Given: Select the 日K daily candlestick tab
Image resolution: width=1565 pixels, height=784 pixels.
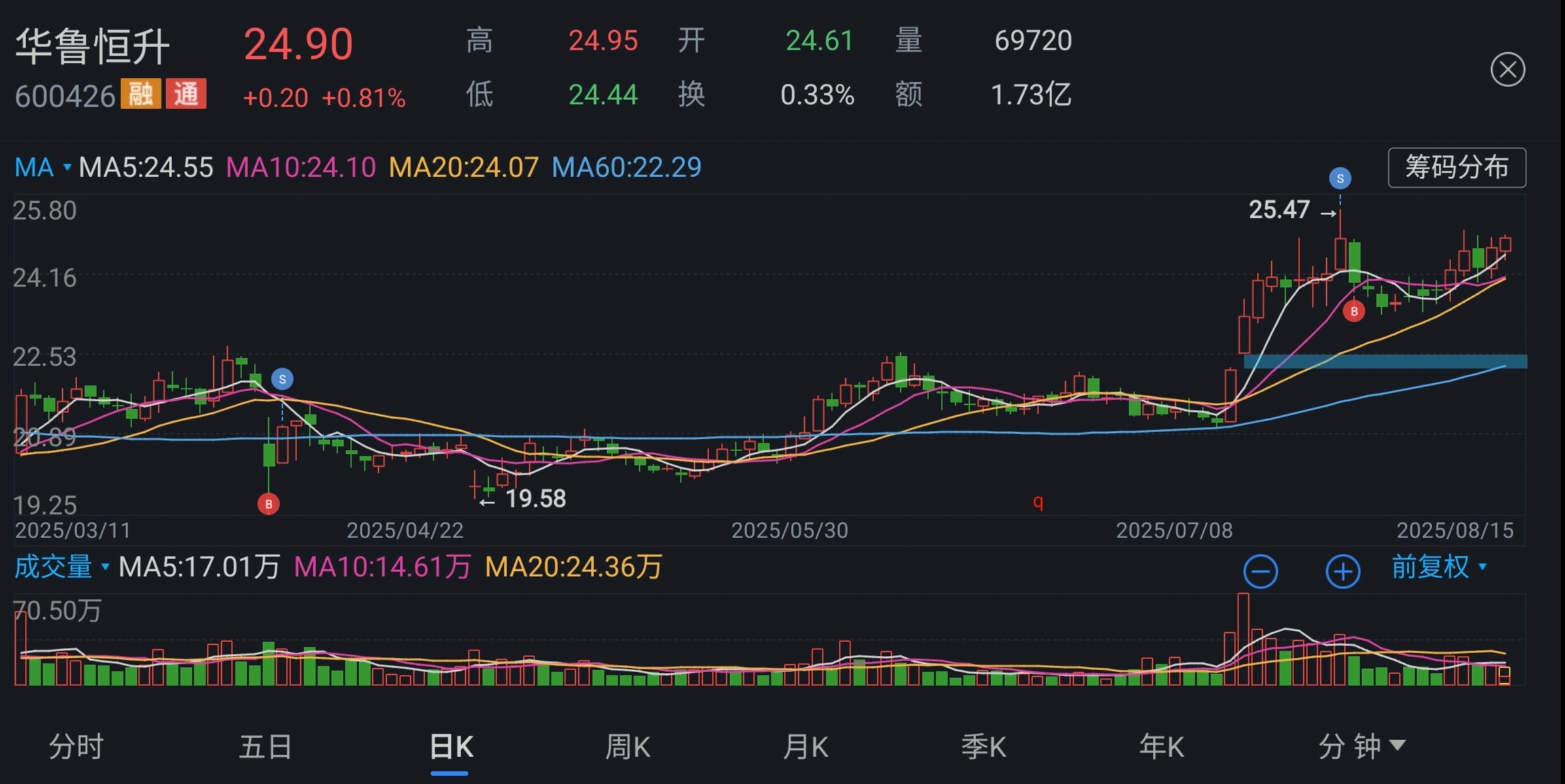Looking at the screenshot, I should tap(451, 746).
